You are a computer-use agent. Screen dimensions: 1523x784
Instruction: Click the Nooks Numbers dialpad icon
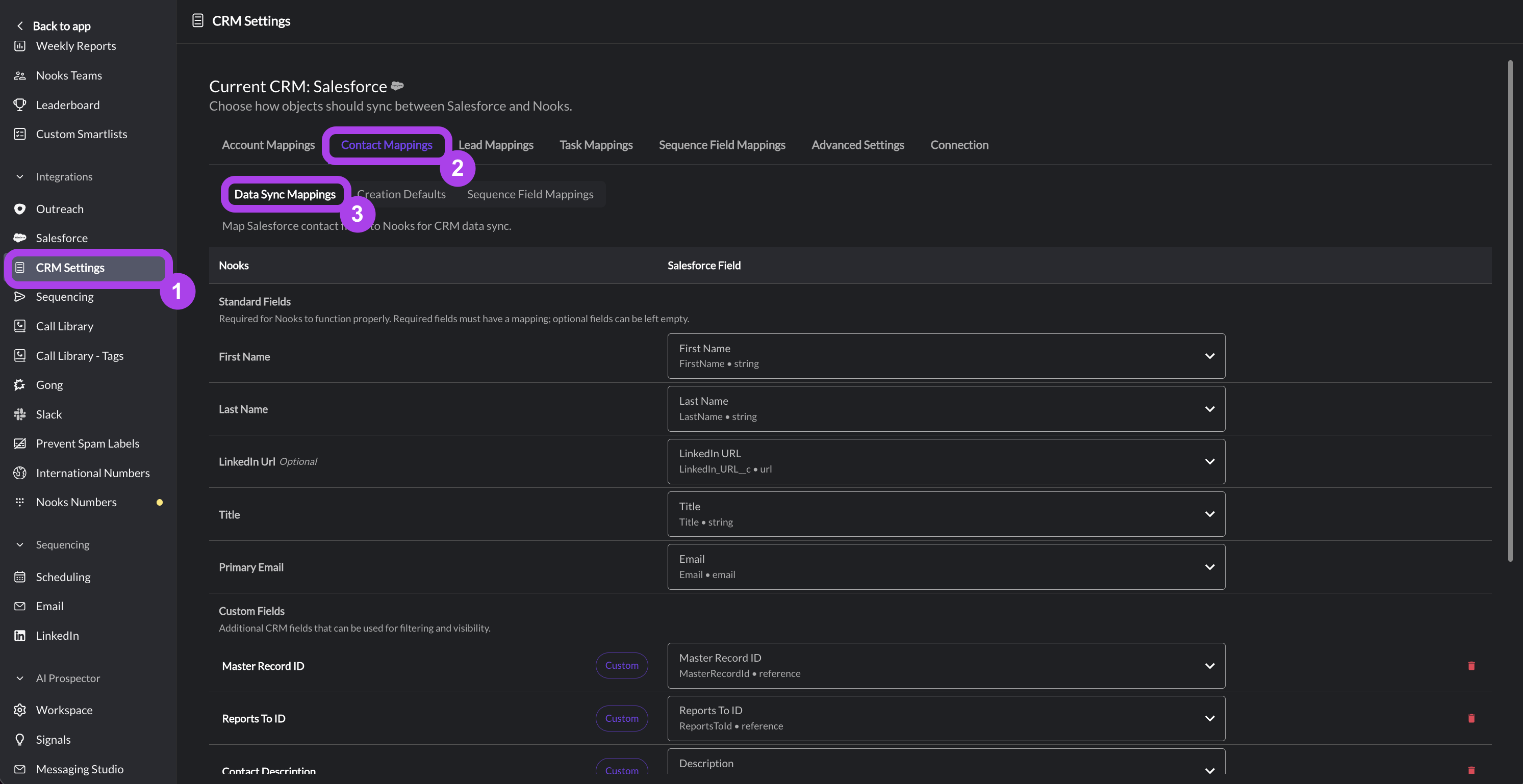click(x=19, y=502)
